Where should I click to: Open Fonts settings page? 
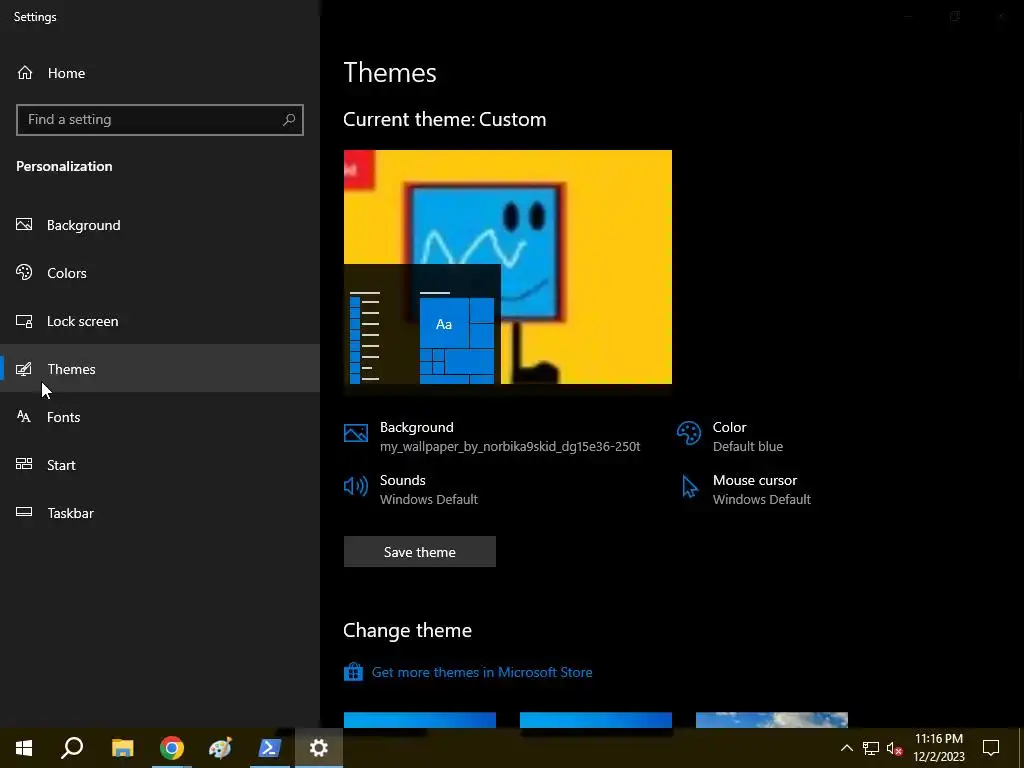(x=160, y=417)
